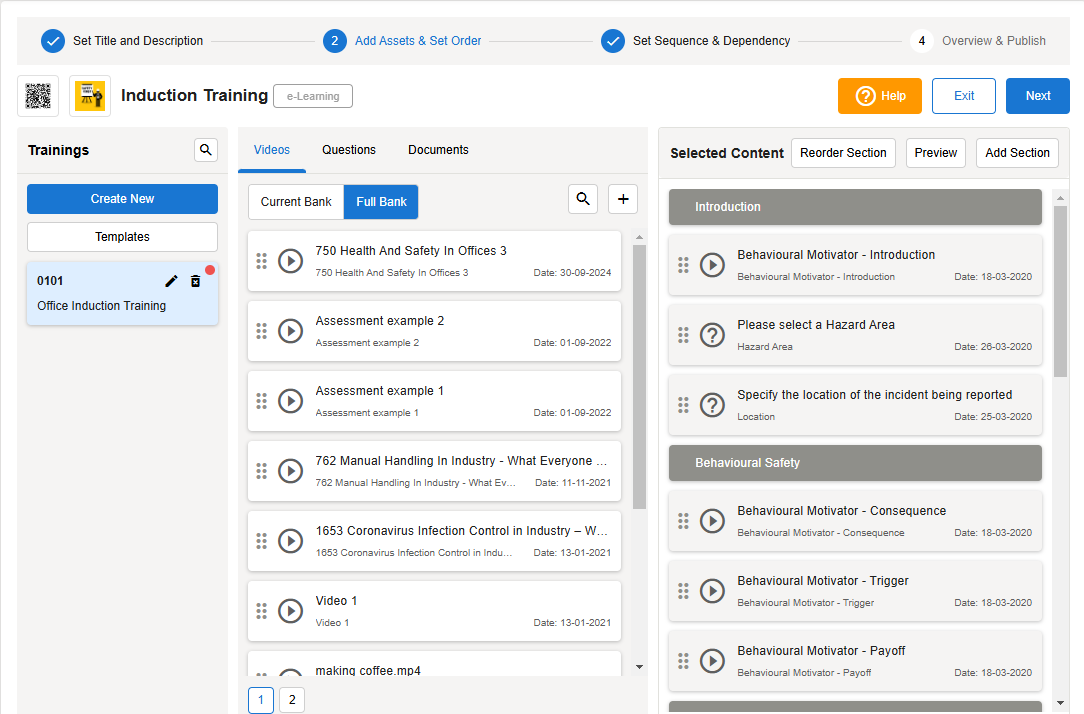Click the plus icon to add asset

623,199
